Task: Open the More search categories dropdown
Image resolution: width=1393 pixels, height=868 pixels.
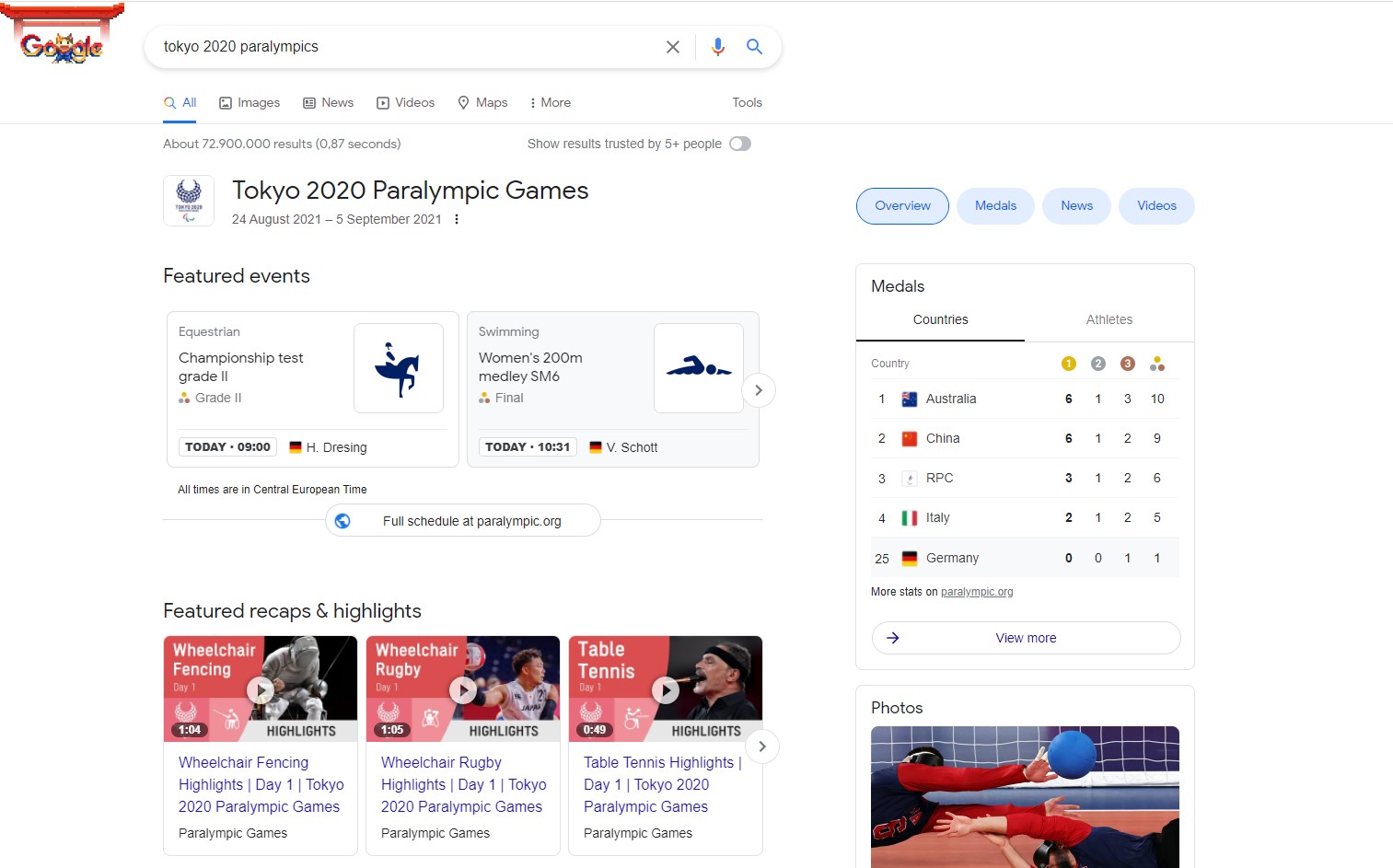Action: (550, 102)
